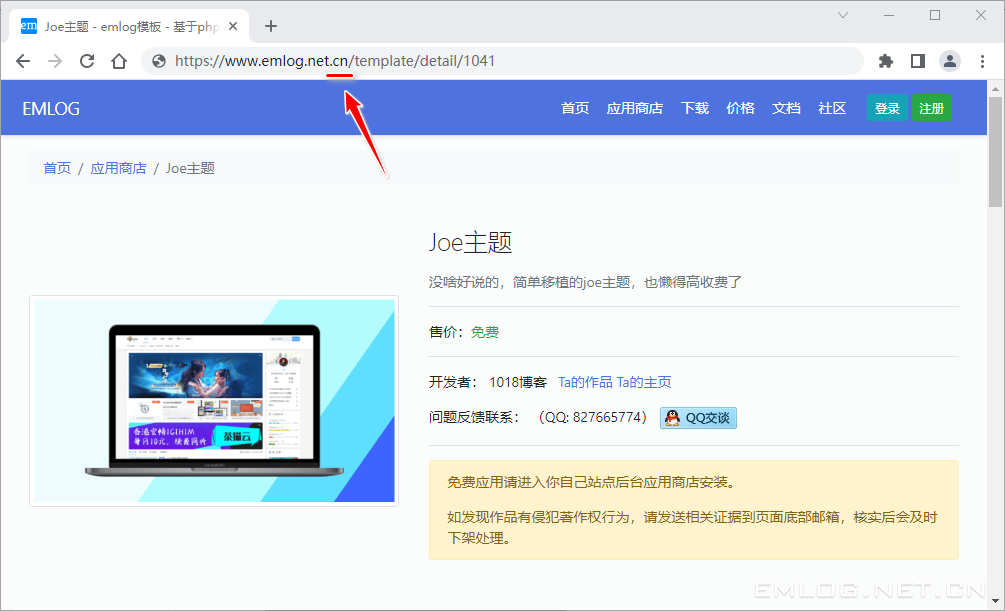Click the Joe主题 page heading
Screen dimensions: 1005x611
coord(470,243)
